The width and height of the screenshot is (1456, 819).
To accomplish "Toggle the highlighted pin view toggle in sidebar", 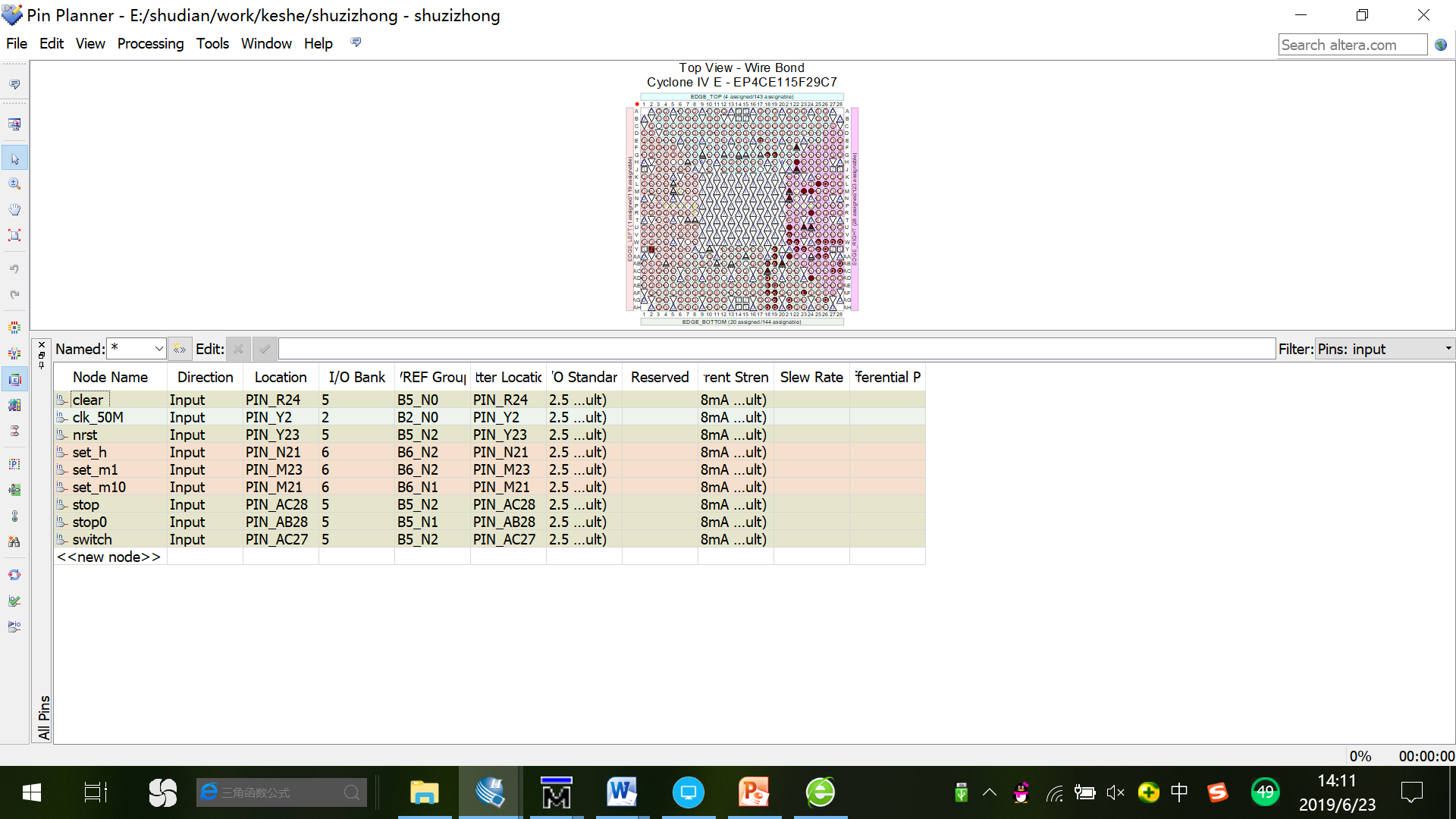I will [x=14, y=379].
